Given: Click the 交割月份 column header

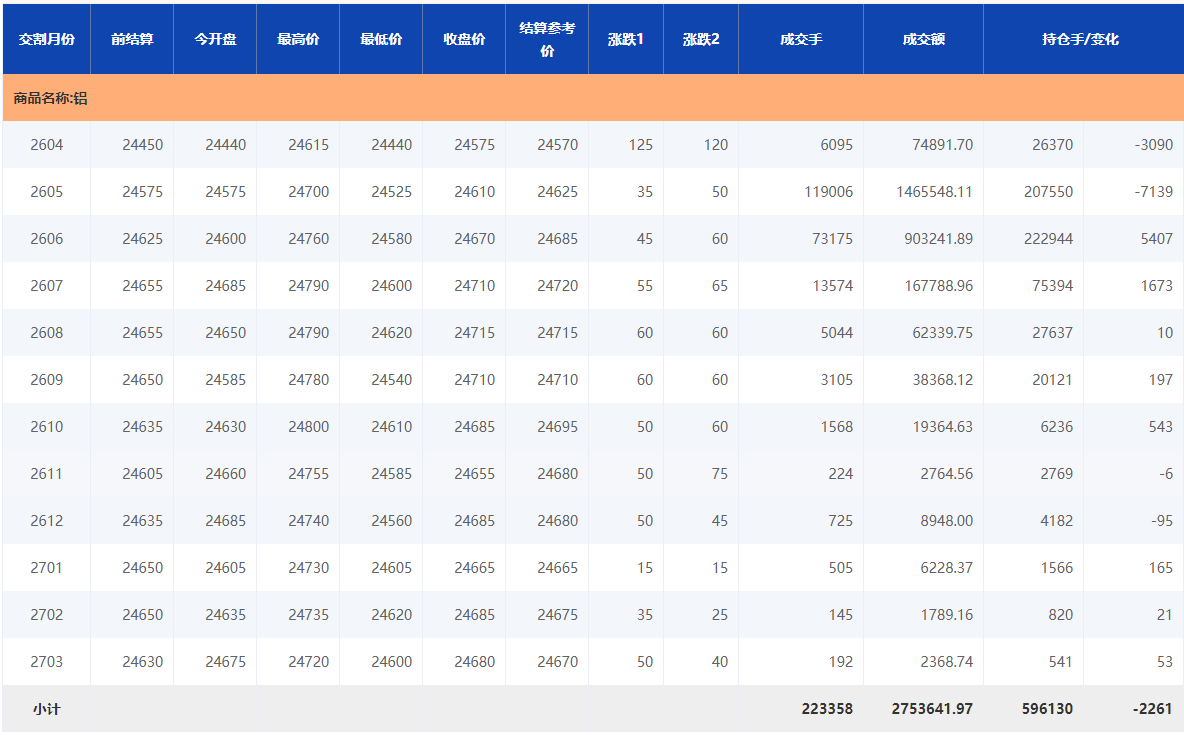Looking at the screenshot, I should point(46,39).
